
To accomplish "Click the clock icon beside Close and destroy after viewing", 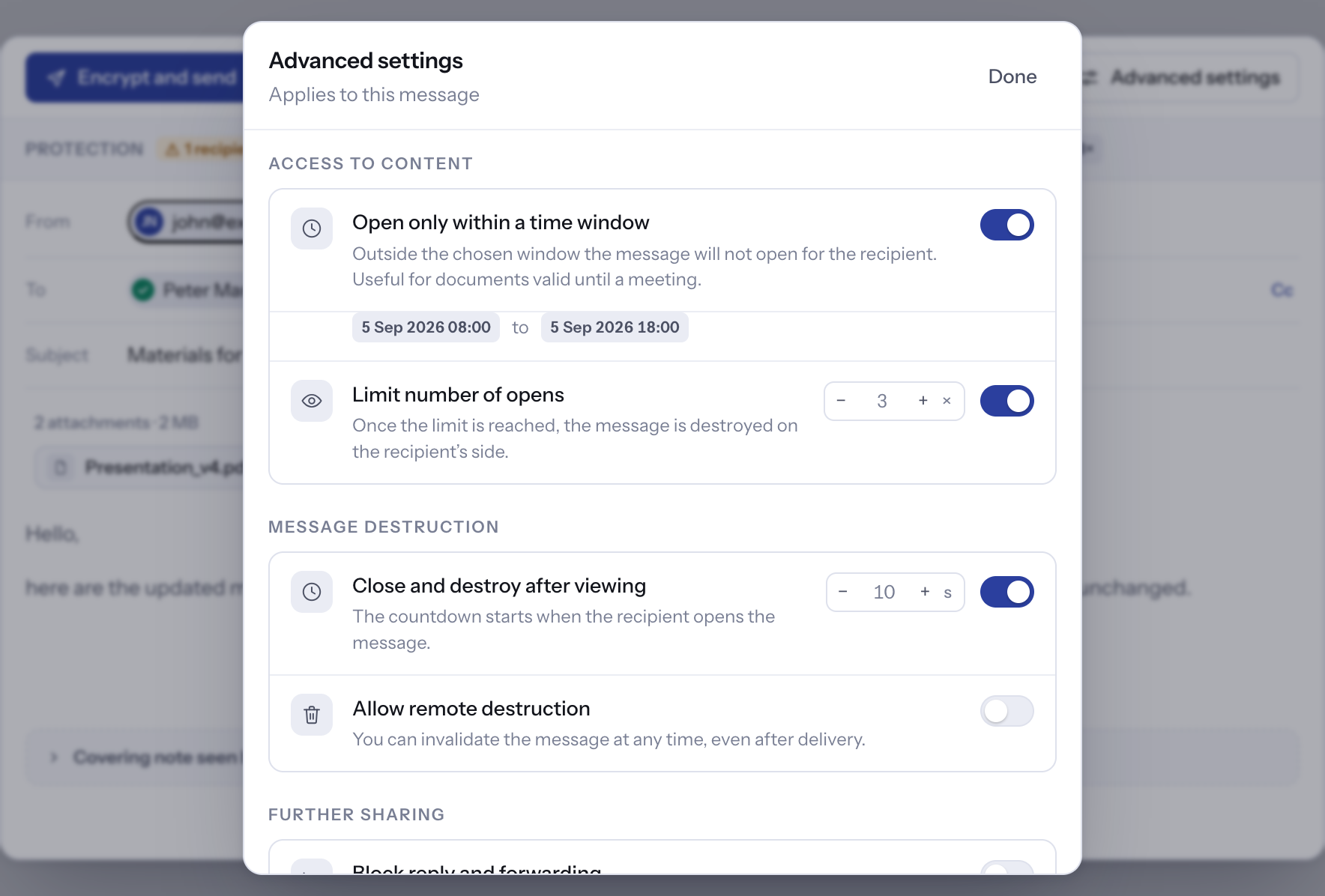I will tap(312, 592).
